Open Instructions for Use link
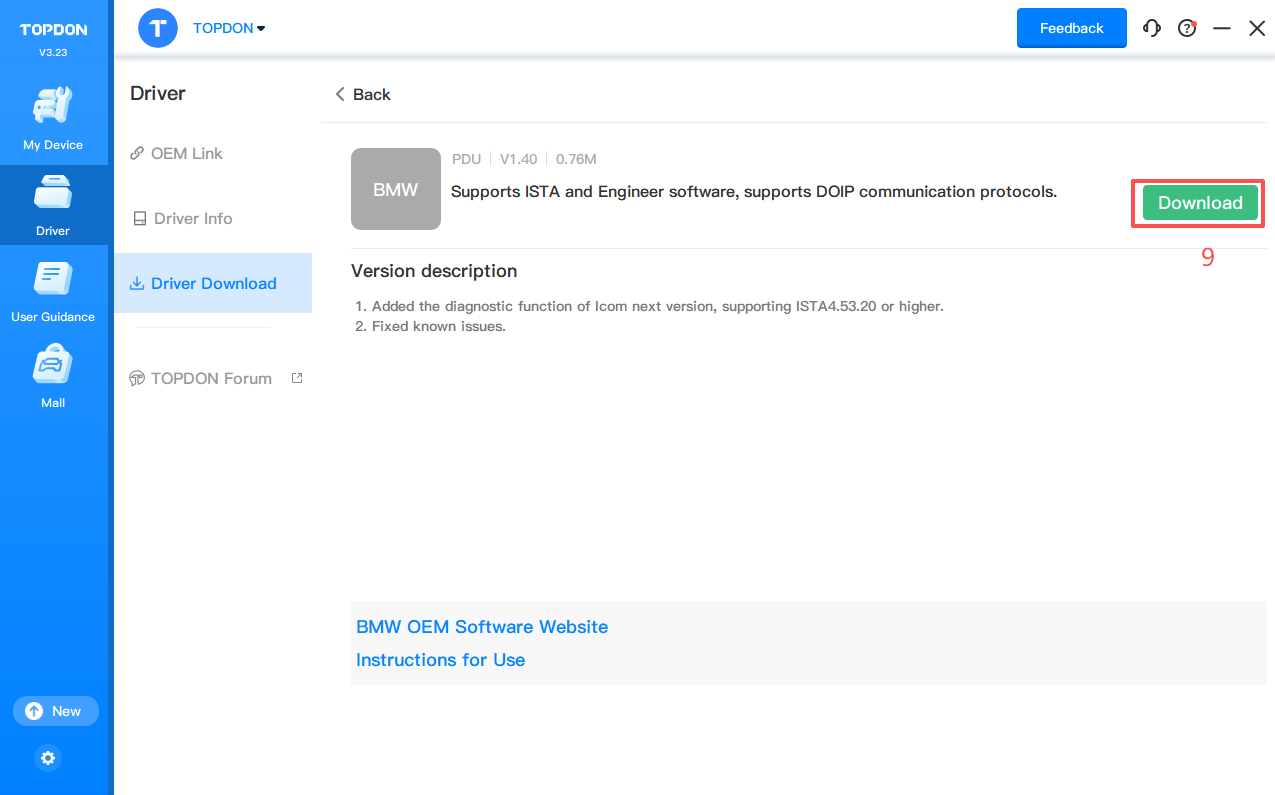Screen dimensions: 1275x795 pyautogui.click(x=440, y=660)
